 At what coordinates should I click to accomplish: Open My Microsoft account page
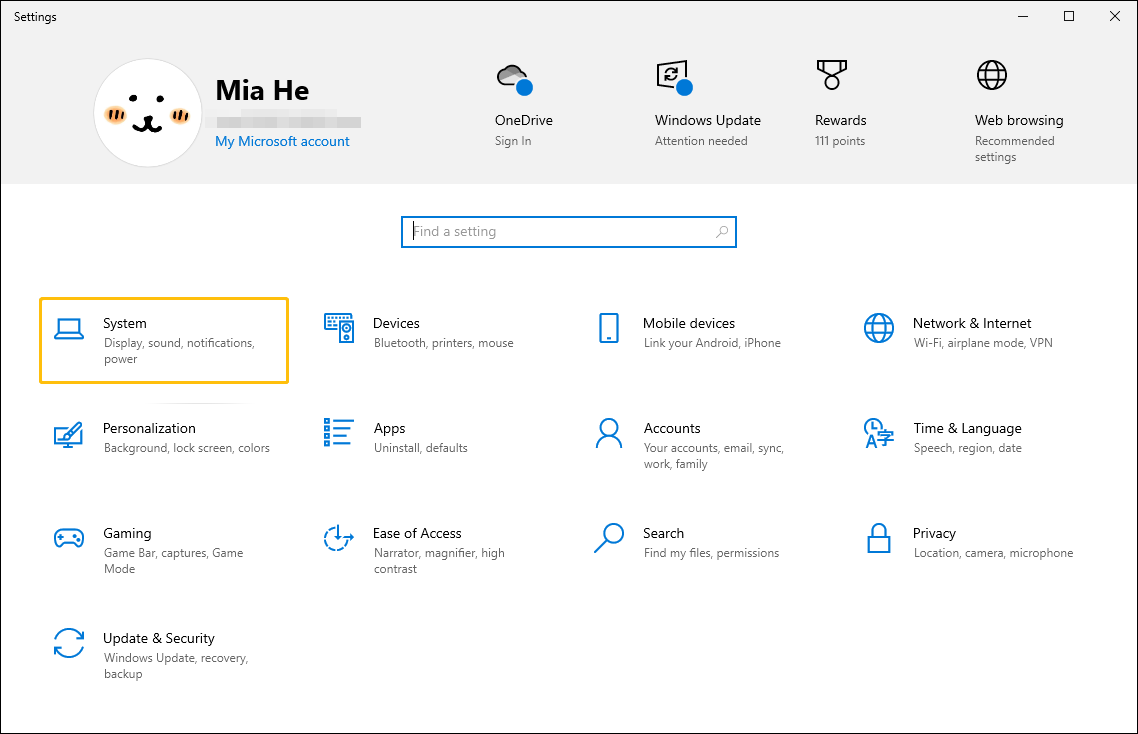pos(282,141)
